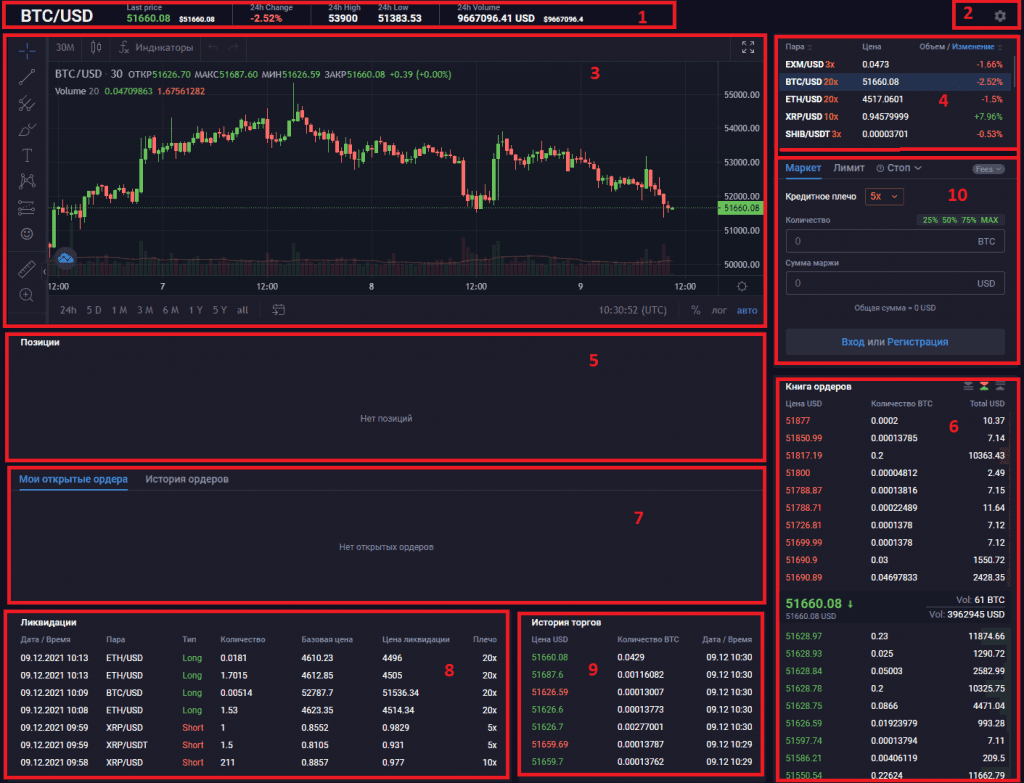Click the Регистрация registration link
The image size is (1024, 783).
[x=918, y=342]
